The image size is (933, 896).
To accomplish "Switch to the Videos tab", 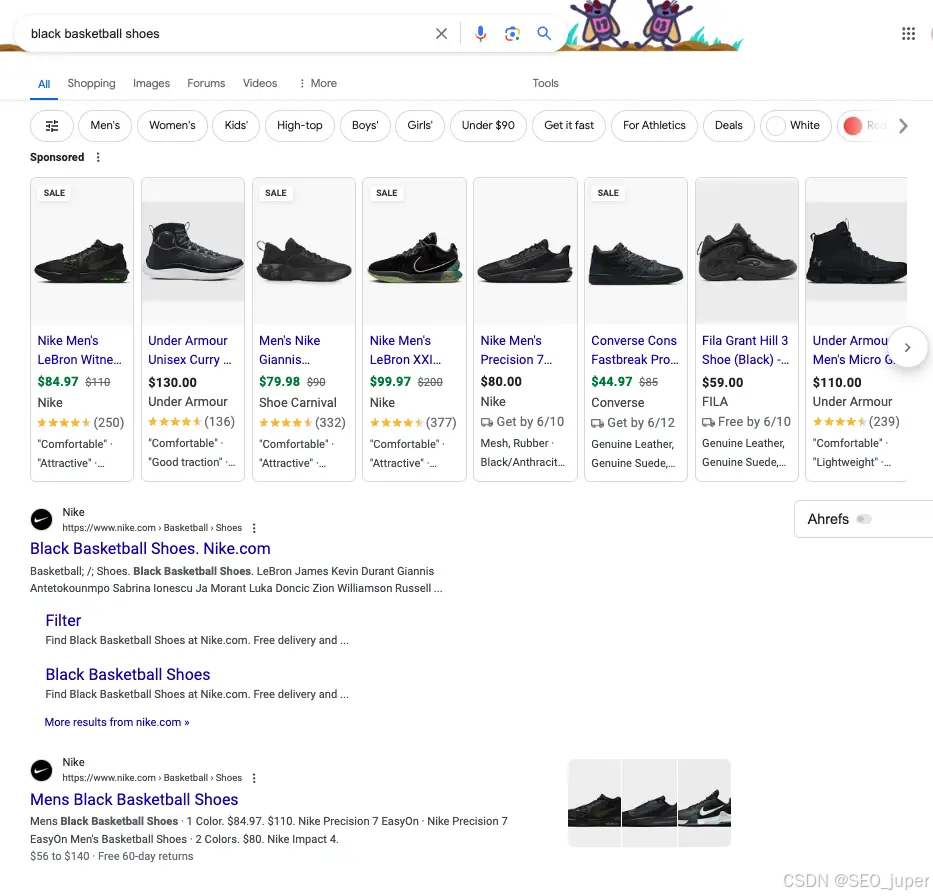I will click(x=260, y=83).
